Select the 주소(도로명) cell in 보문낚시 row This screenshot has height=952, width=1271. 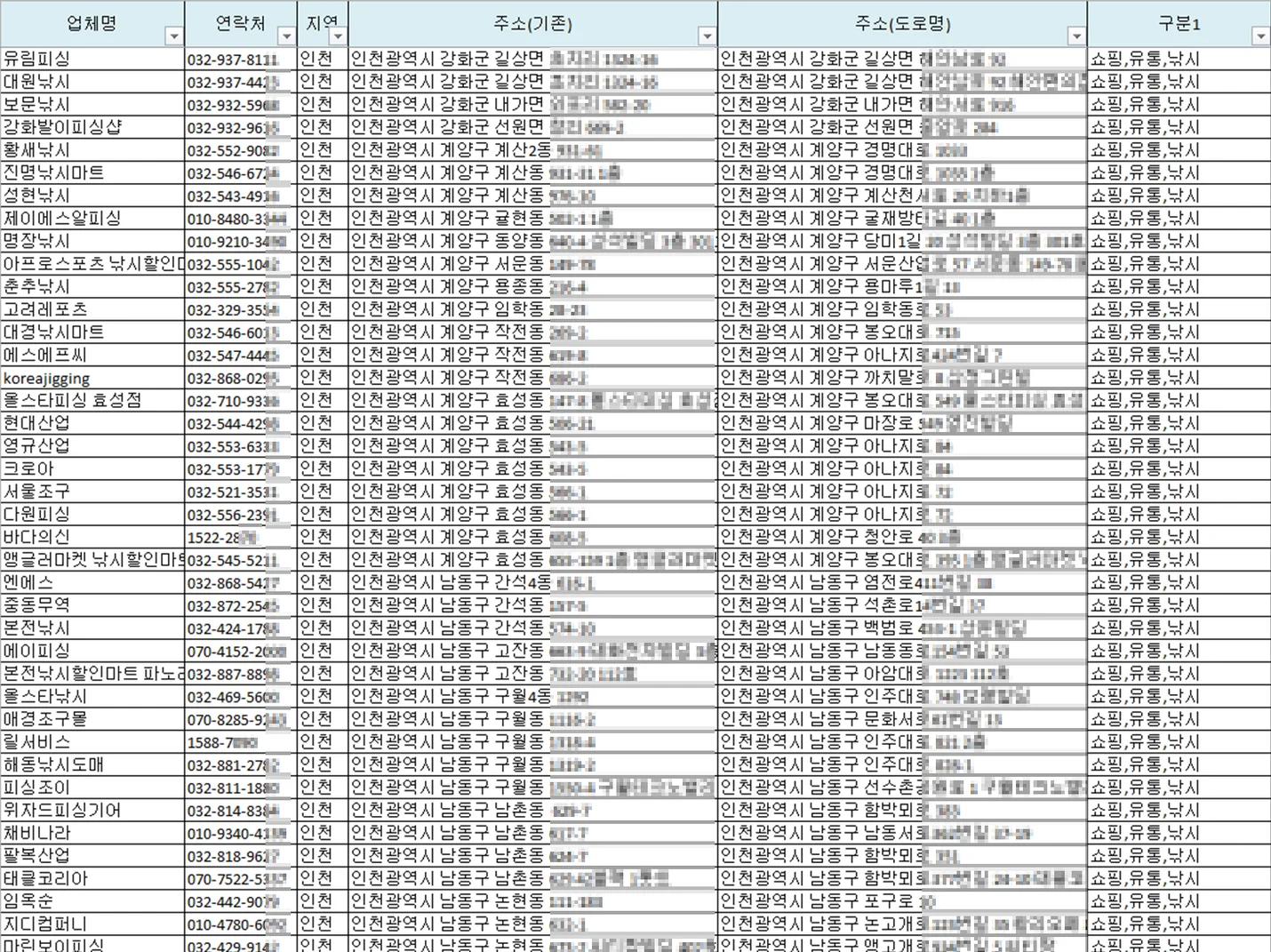[x=903, y=104]
